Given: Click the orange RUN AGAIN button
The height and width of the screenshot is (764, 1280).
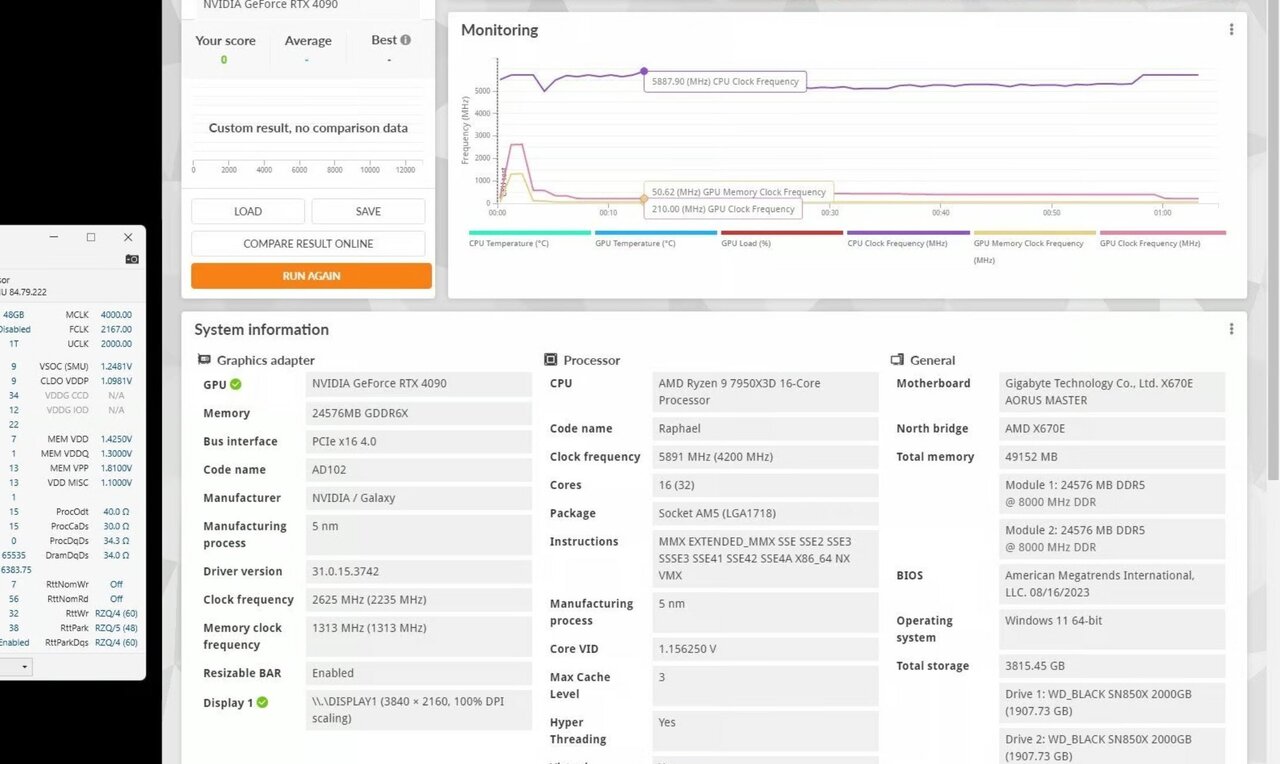Looking at the screenshot, I should (x=311, y=276).
